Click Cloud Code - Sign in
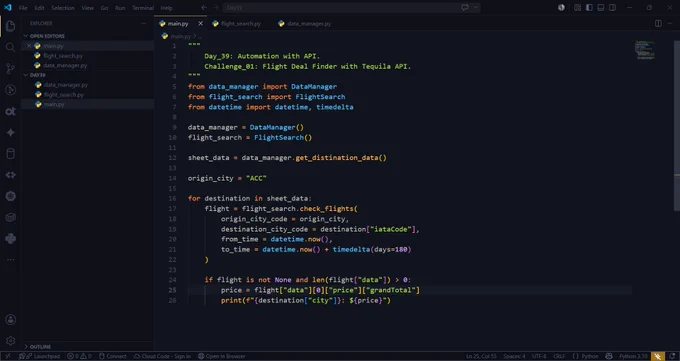Image resolution: width=680 pixels, height=361 pixels. [x=162, y=356]
